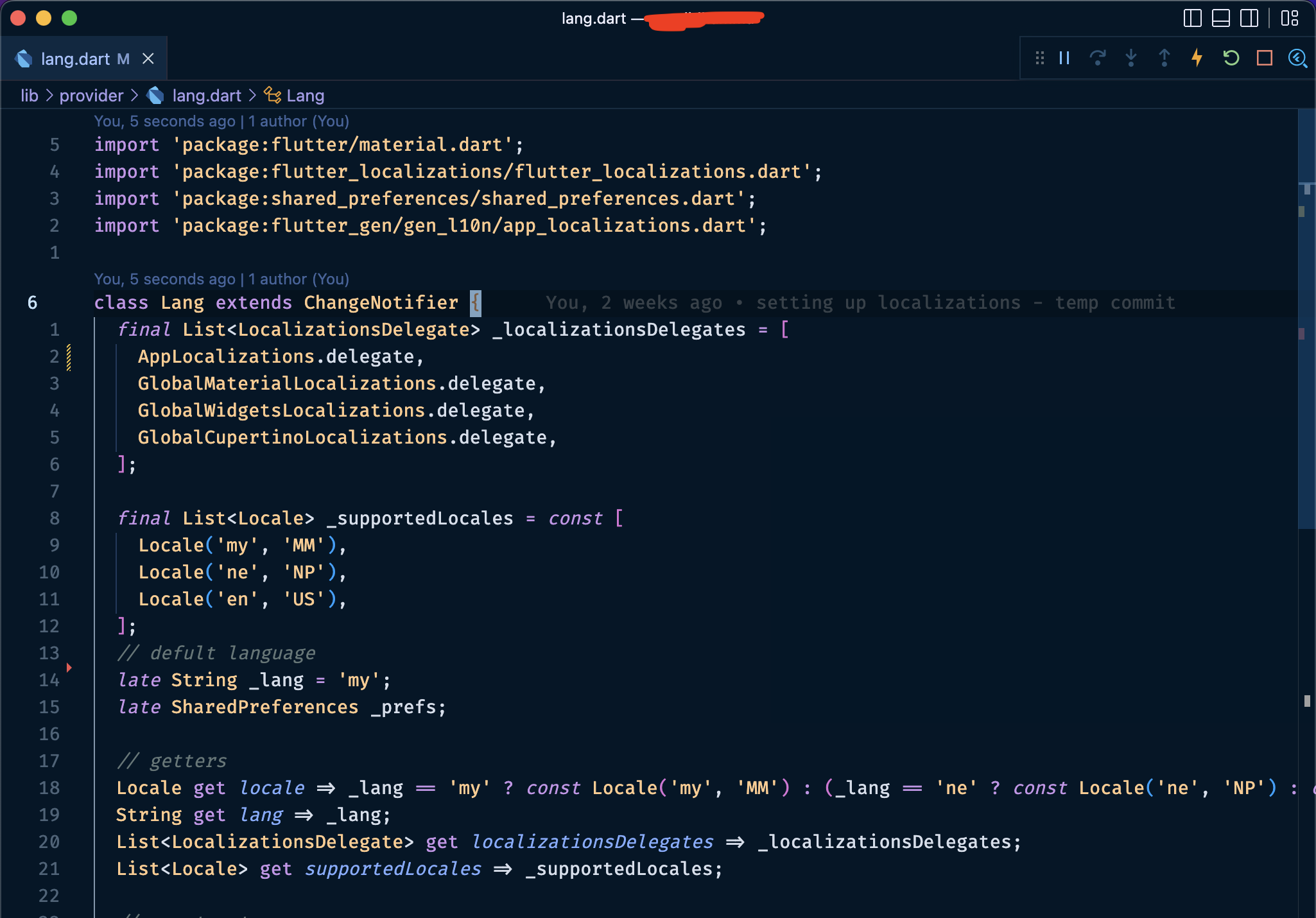Toggle primary side bar visibility
The image size is (1316, 918).
point(1192,18)
